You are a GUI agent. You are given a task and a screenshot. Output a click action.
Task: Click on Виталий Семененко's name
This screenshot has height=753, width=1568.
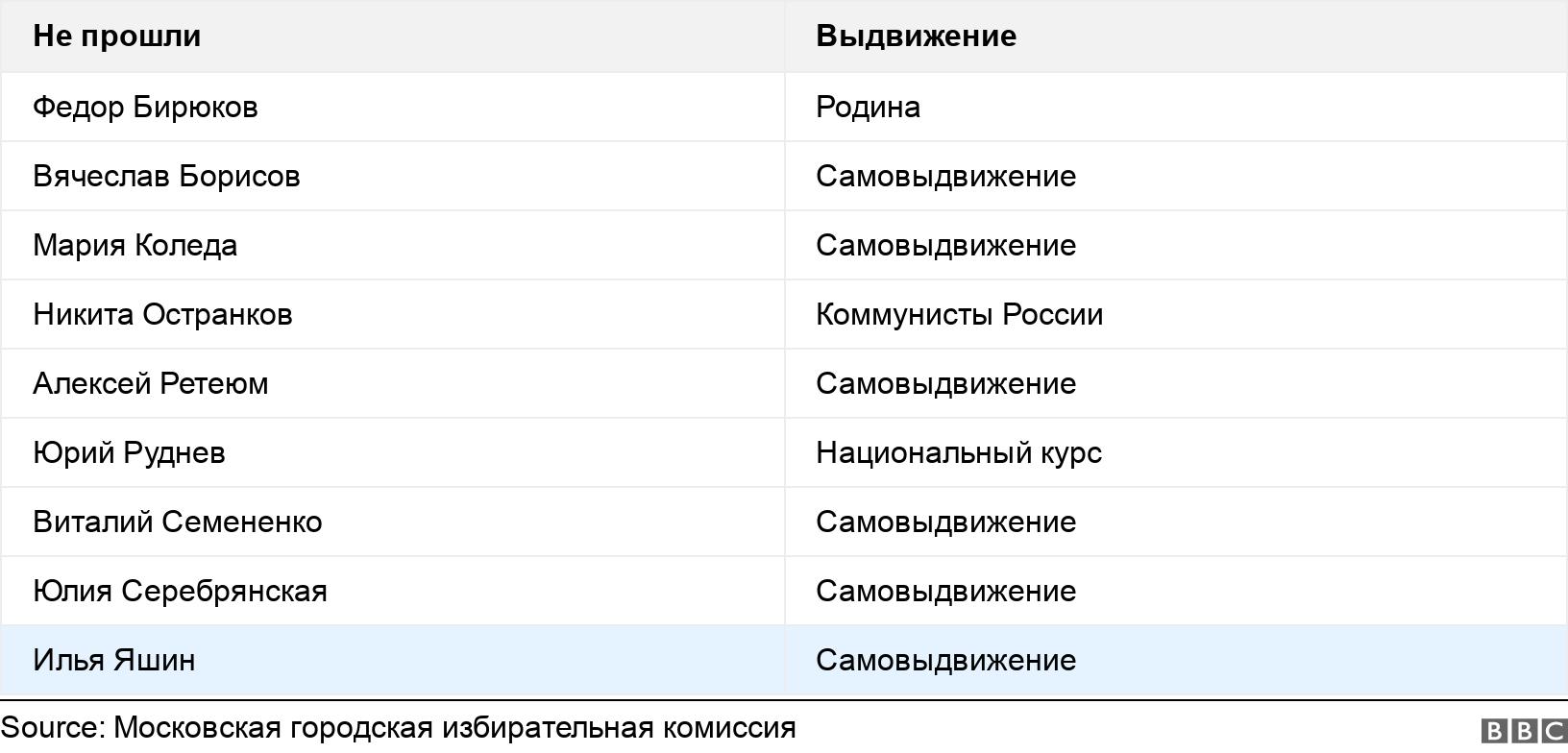(x=178, y=522)
